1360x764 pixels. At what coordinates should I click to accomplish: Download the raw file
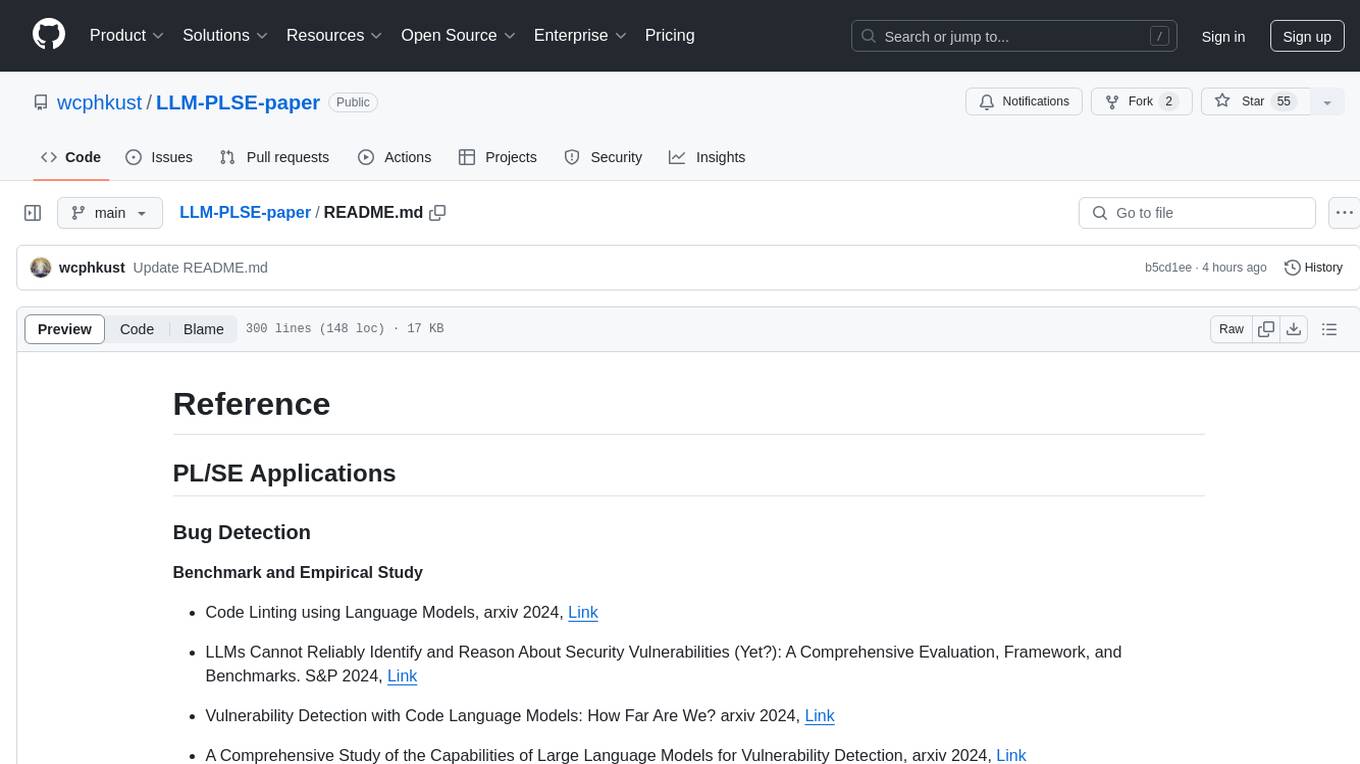pos(1294,329)
